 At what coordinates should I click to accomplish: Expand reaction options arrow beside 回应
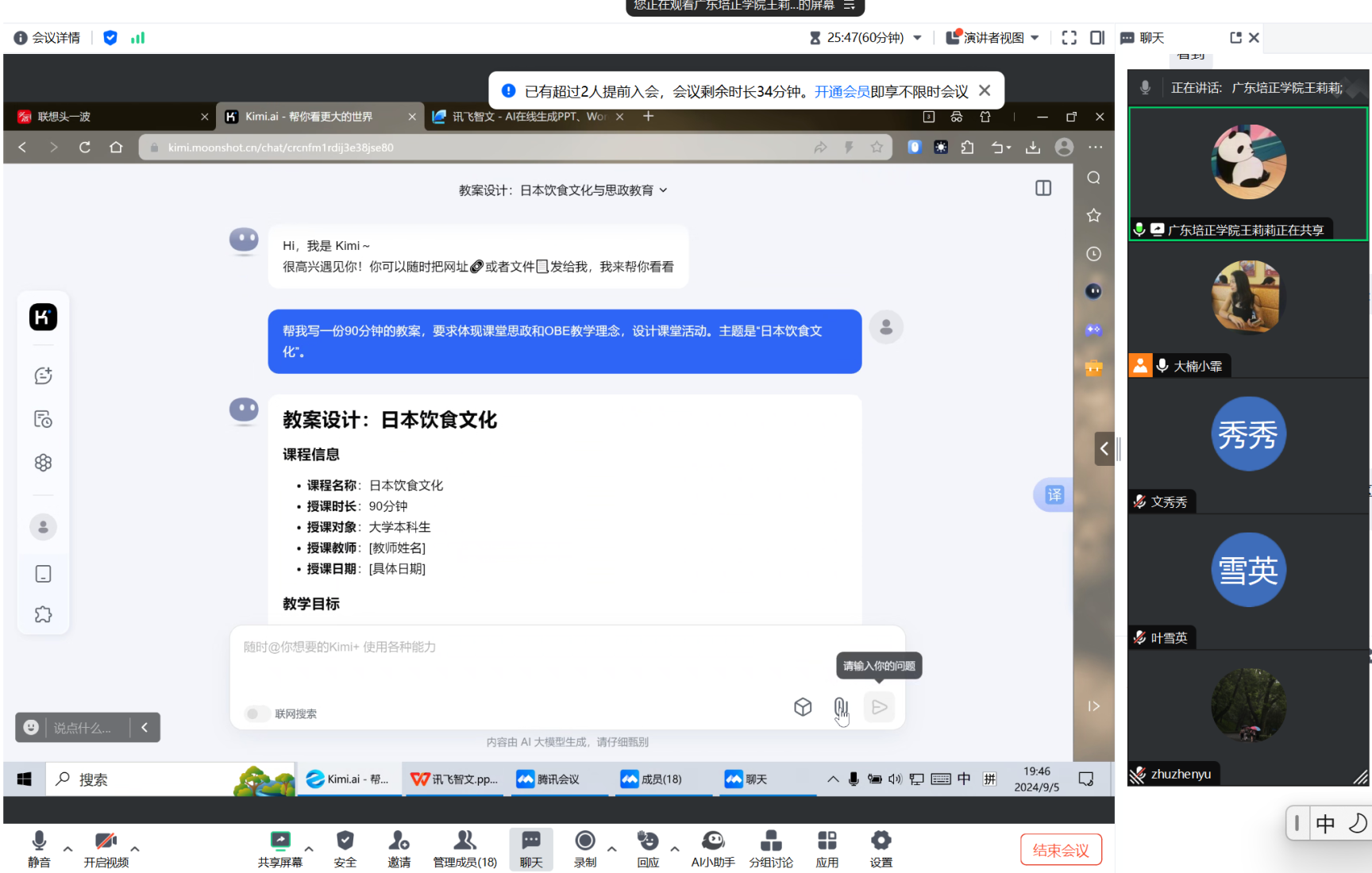tap(675, 849)
